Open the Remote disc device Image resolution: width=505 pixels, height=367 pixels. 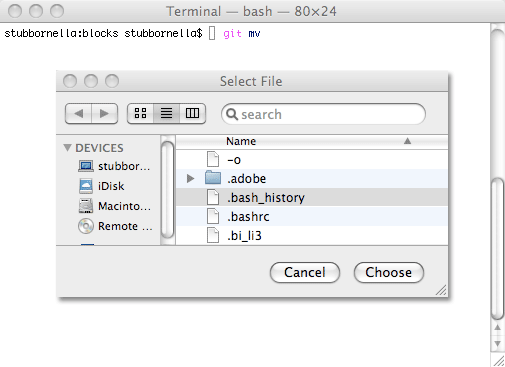[x=115, y=226]
